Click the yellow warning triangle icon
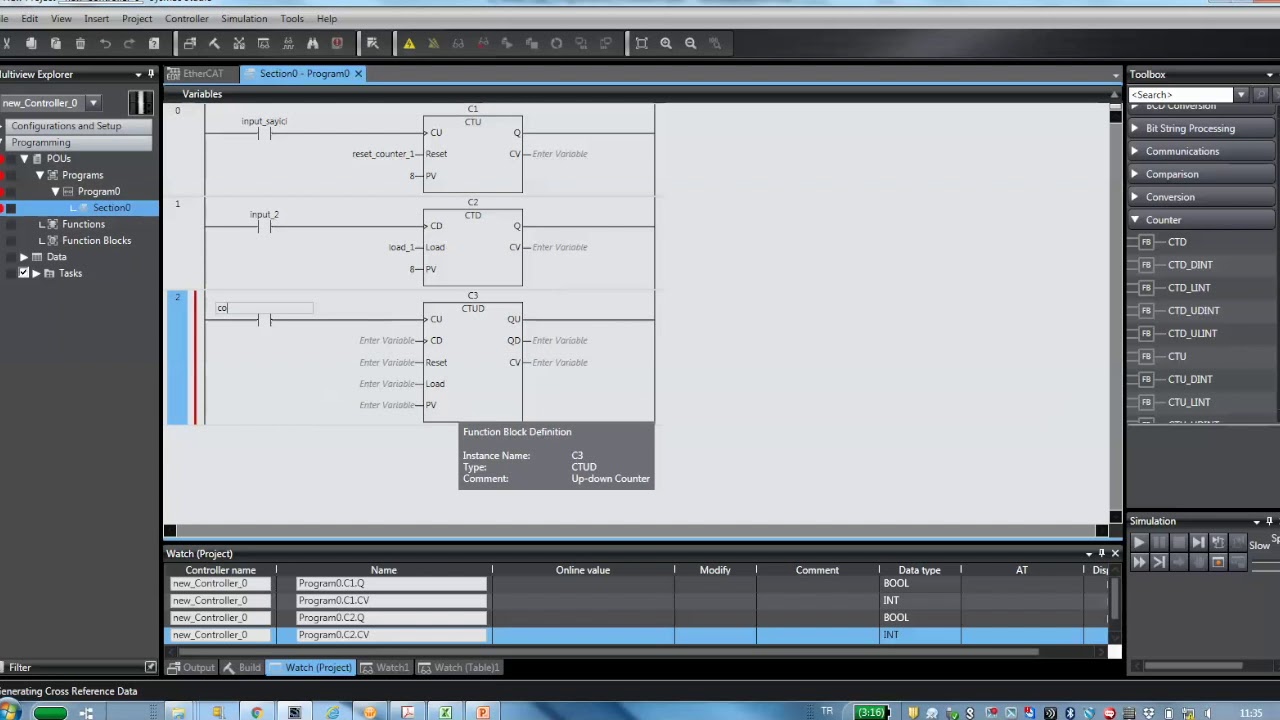This screenshot has width=1280, height=720. [409, 43]
